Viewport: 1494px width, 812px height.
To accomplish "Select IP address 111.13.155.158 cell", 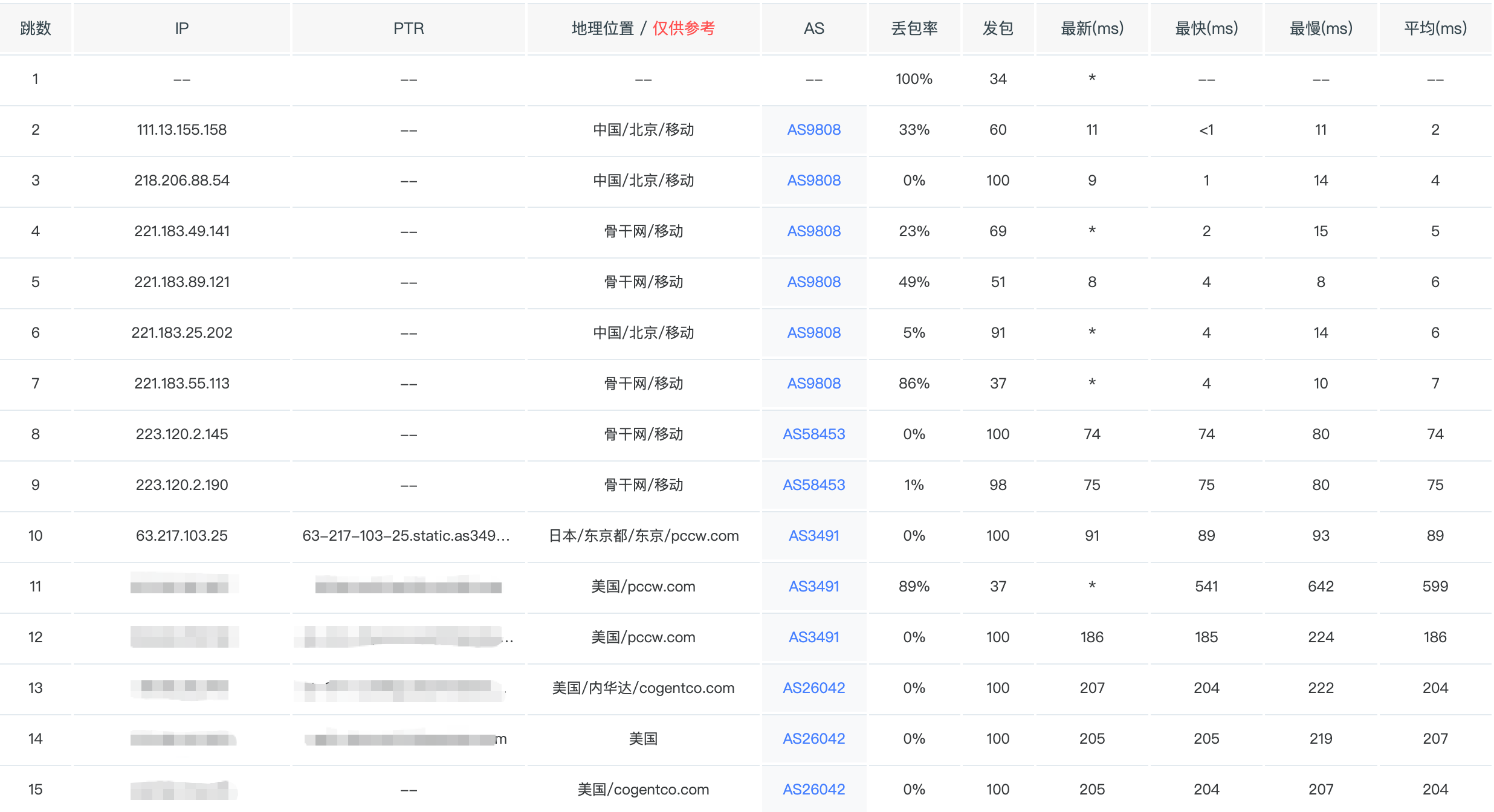I will click(181, 130).
